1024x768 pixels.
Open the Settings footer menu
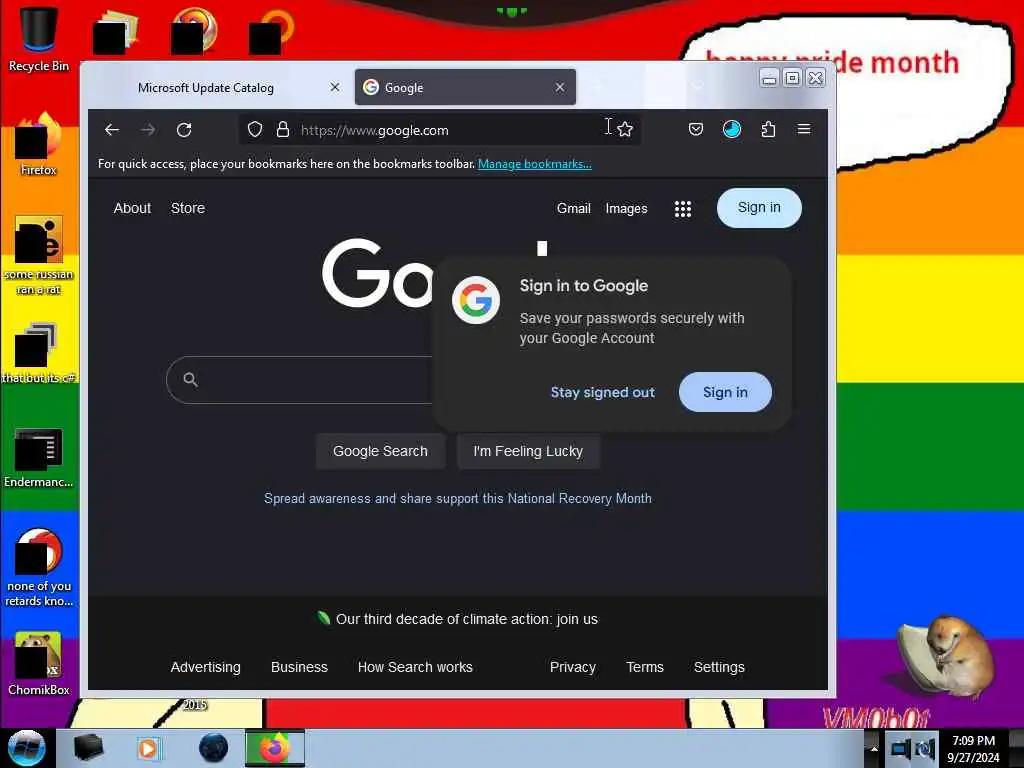point(719,667)
